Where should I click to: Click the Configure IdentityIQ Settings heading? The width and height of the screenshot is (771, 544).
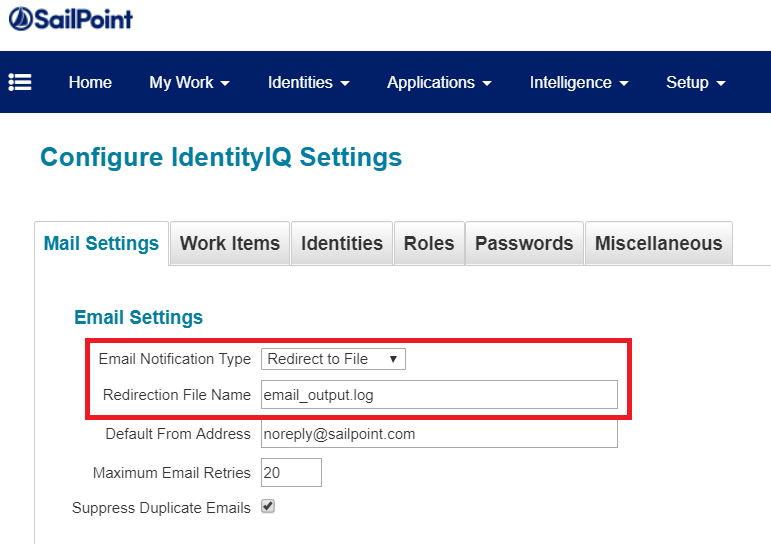click(x=221, y=157)
